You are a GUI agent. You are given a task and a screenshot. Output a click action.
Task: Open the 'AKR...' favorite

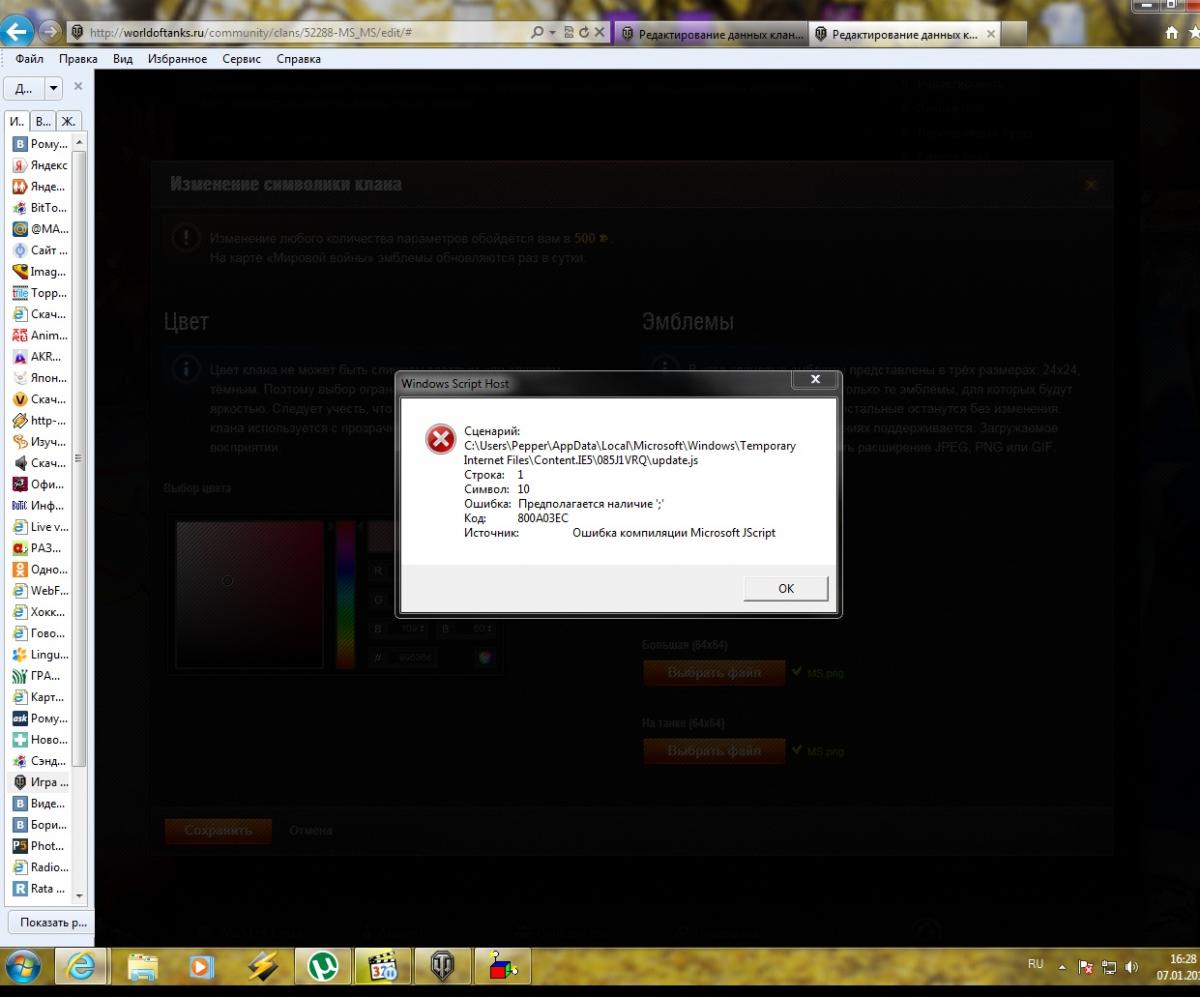pos(41,357)
